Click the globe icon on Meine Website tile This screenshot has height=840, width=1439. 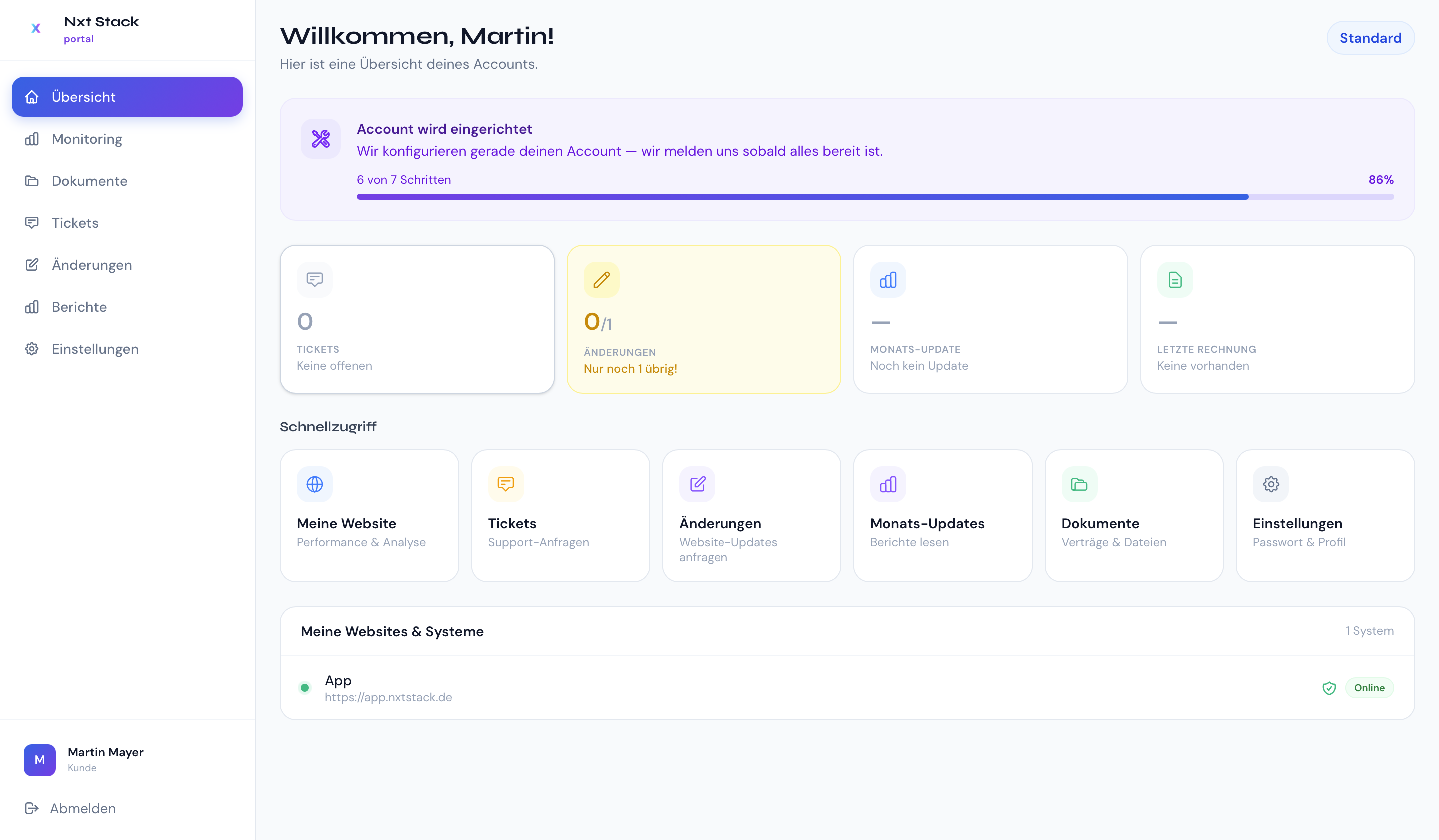click(x=315, y=484)
